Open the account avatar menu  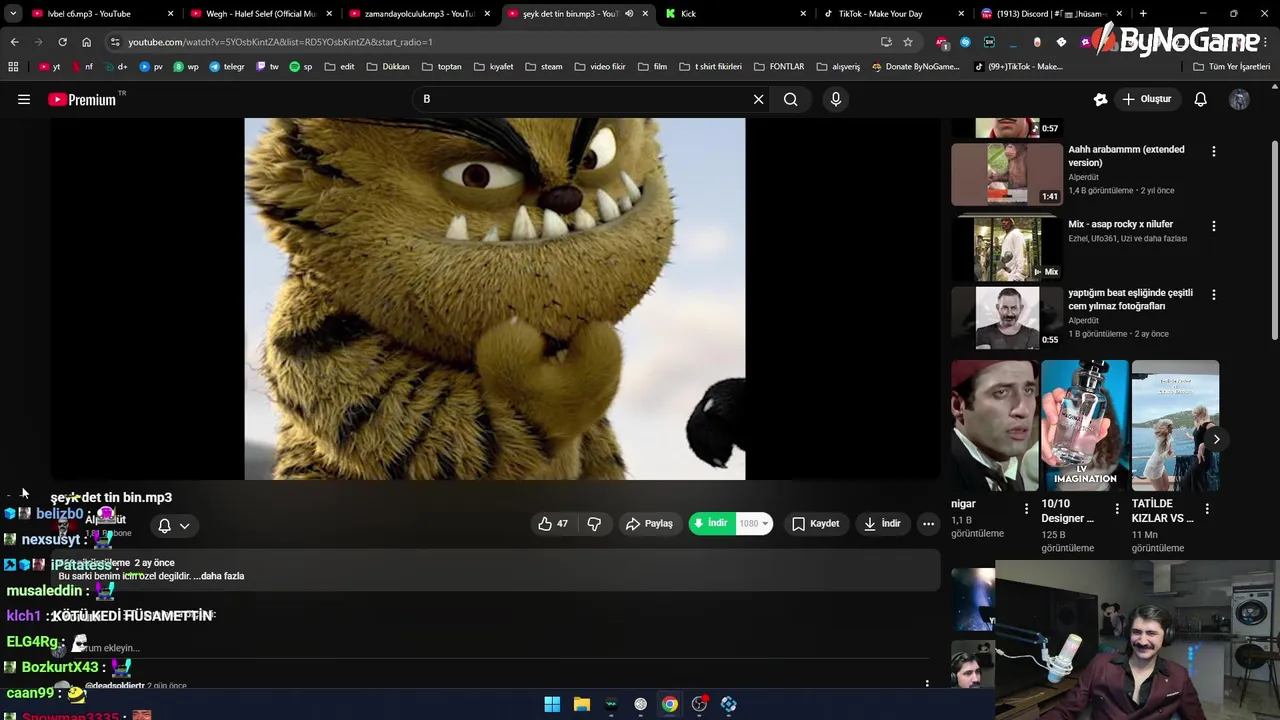tap(1239, 99)
